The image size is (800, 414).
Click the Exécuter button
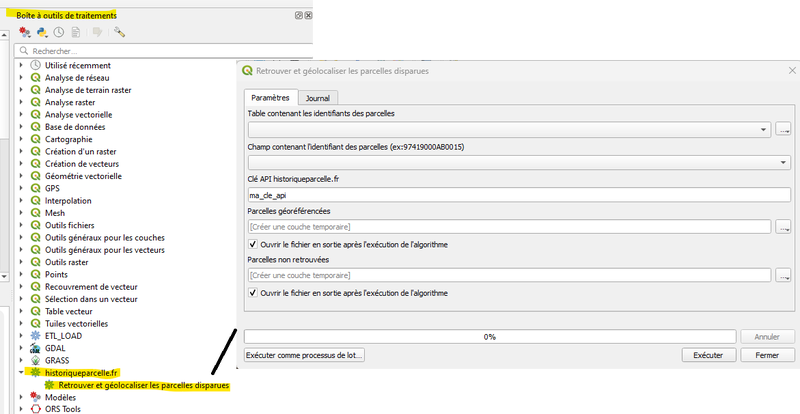pyautogui.click(x=708, y=355)
